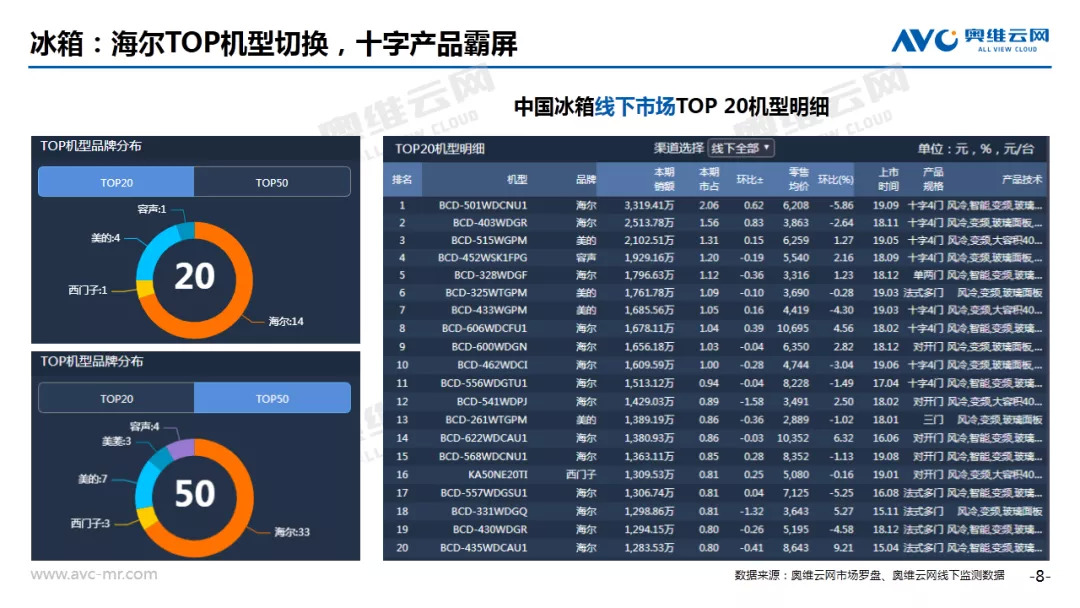Click the 上市时间 column header
1080x608 pixels.
[889, 179]
